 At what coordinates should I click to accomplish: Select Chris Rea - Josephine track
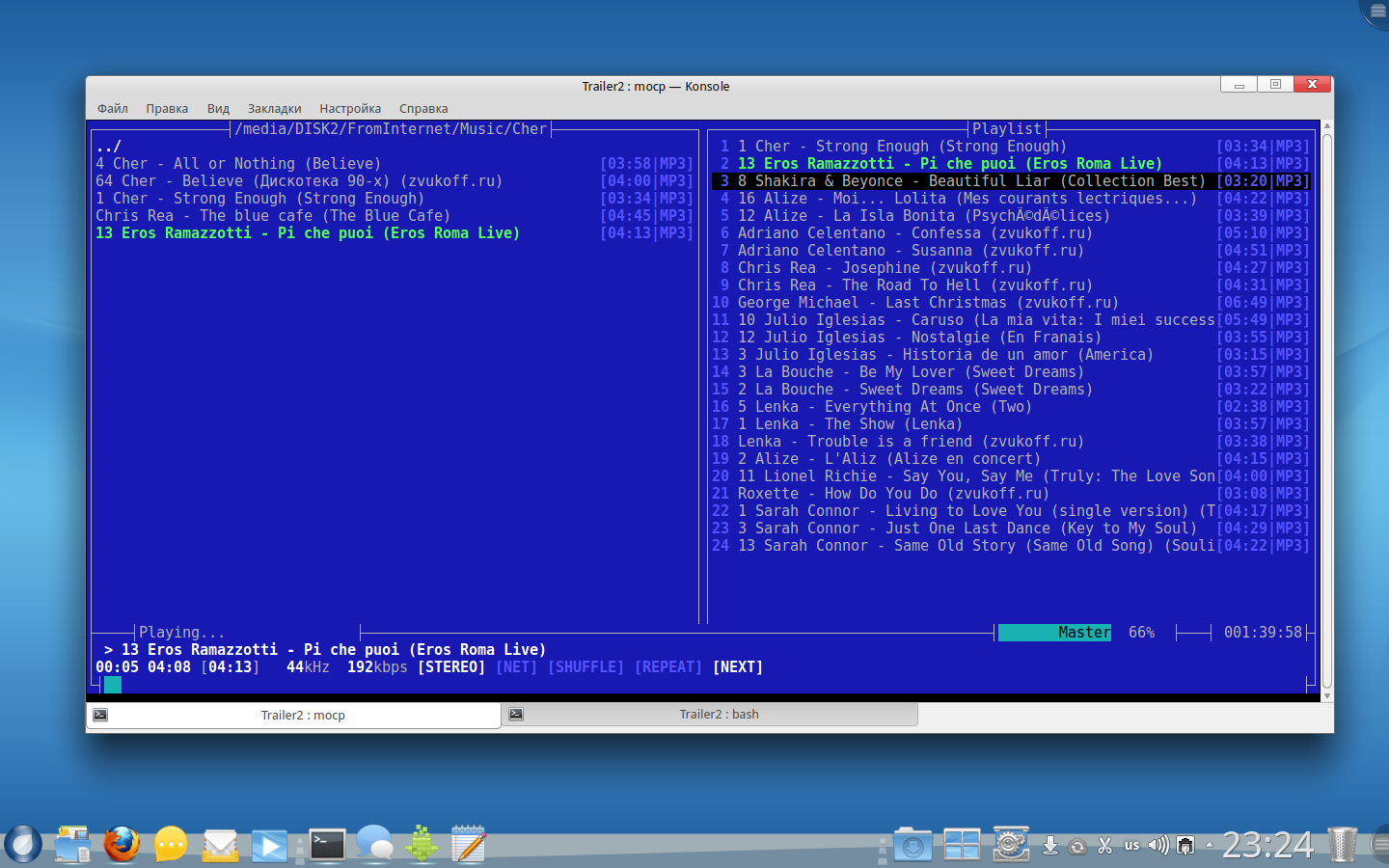tap(1011, 268)
